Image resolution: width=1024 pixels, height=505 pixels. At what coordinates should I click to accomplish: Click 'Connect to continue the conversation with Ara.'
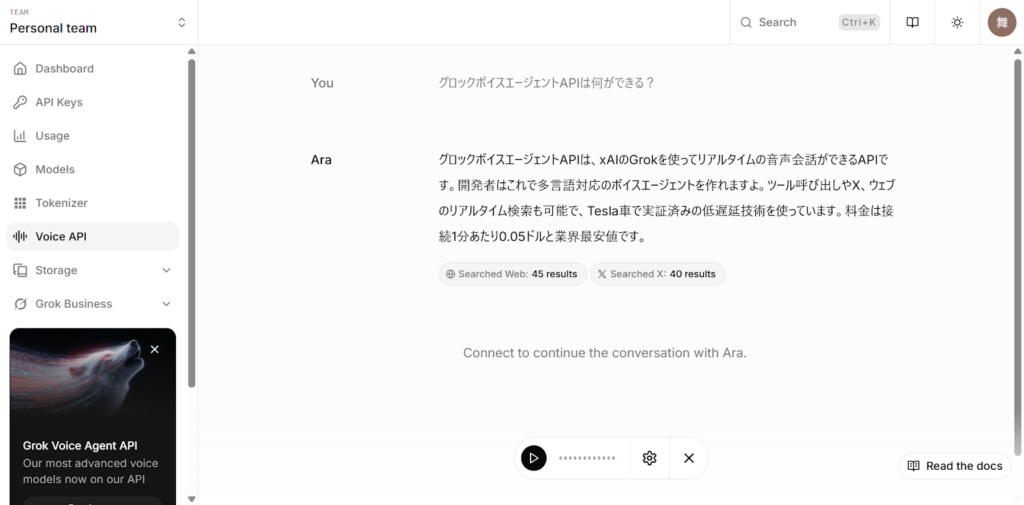[x=605, y=353]
